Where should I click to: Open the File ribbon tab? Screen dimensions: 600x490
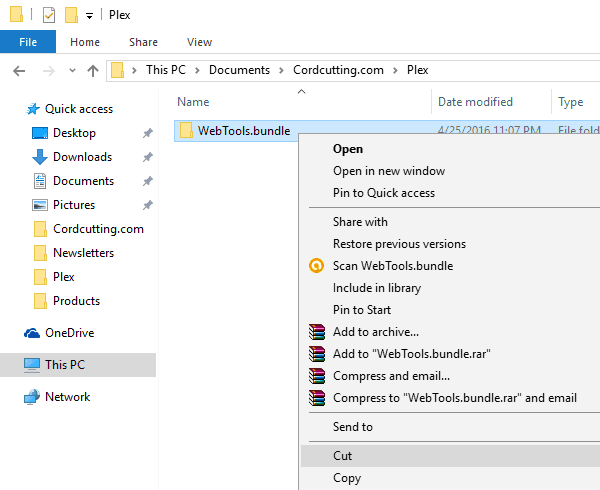point(28,42)
